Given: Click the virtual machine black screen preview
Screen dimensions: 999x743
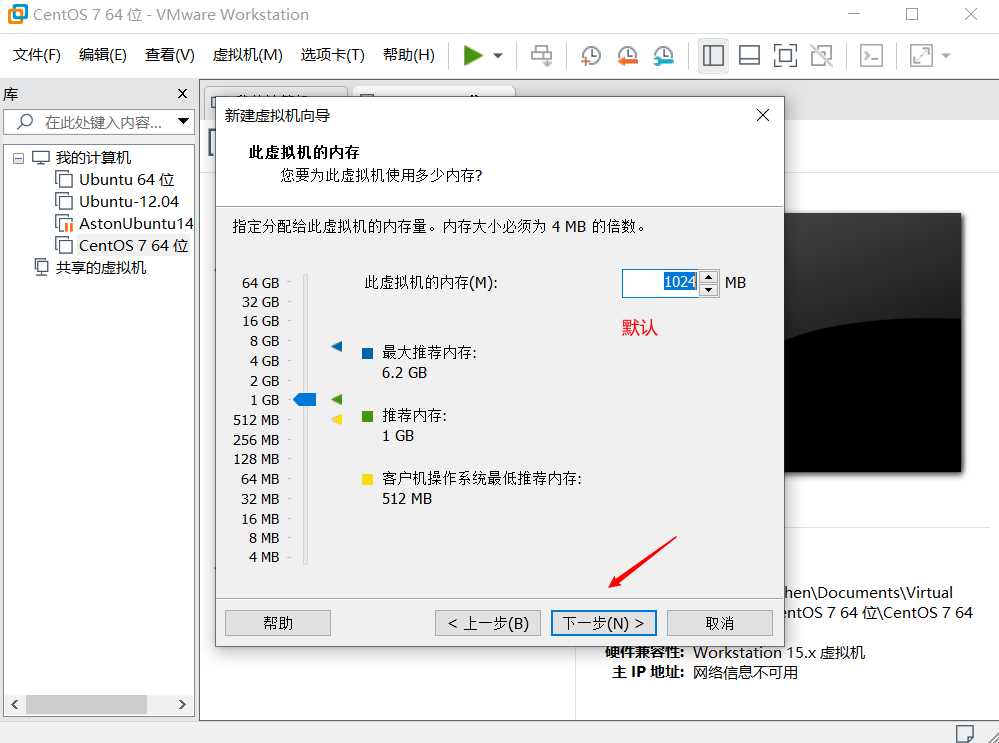Looking at the screenshot, I should (872, 342).
